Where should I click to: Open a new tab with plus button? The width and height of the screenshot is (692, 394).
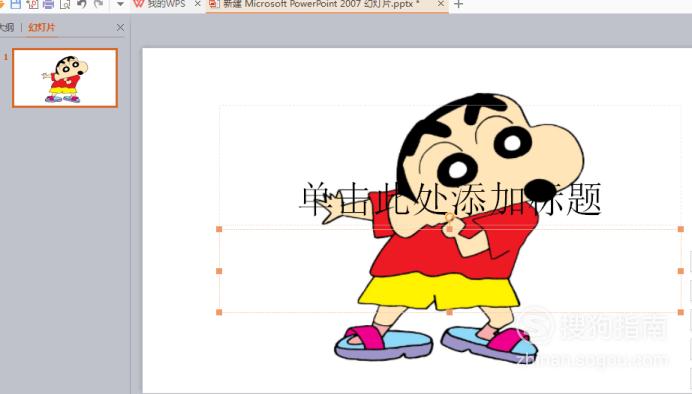point(459,4)
